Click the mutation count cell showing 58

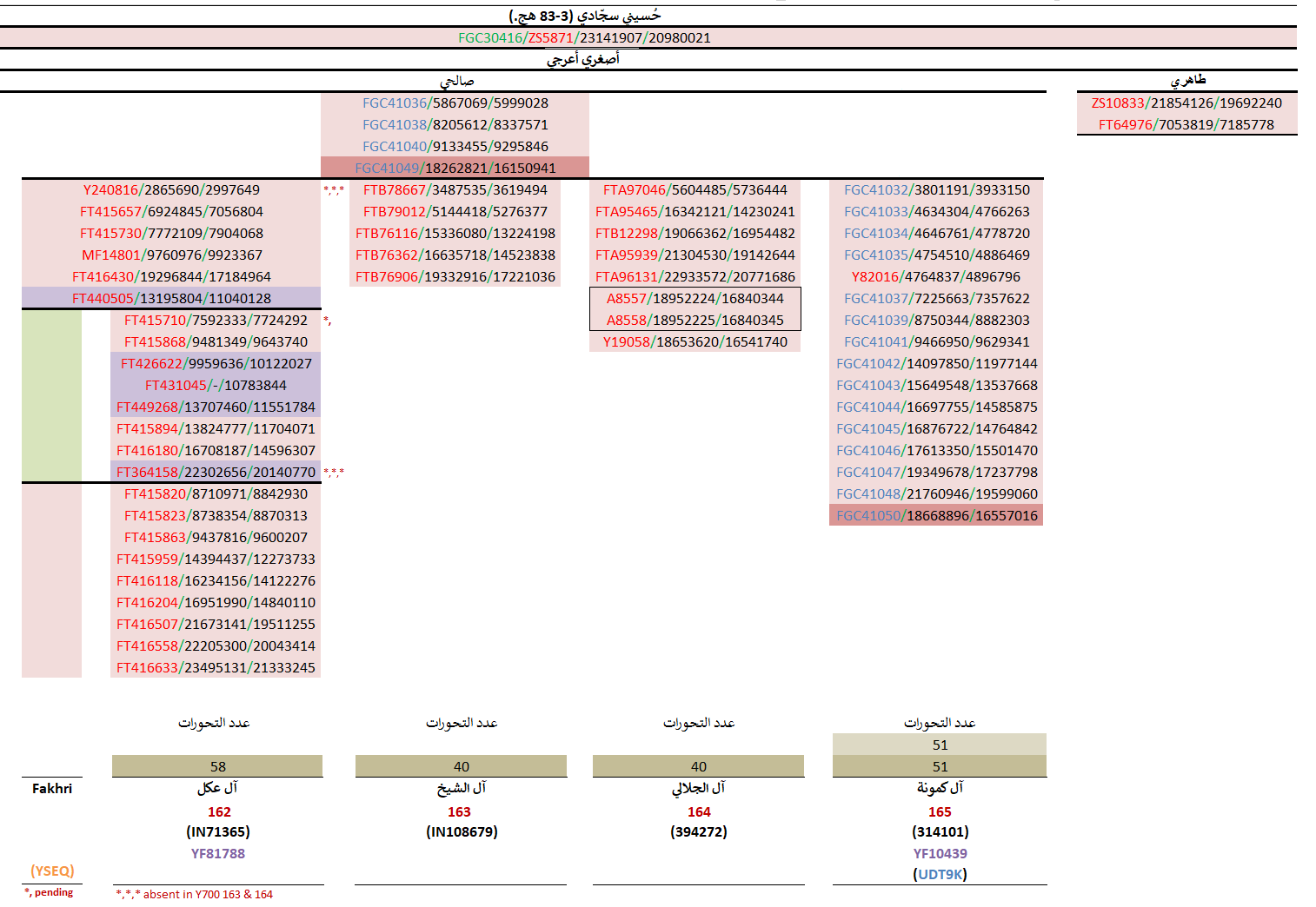[x=217, y=766]
